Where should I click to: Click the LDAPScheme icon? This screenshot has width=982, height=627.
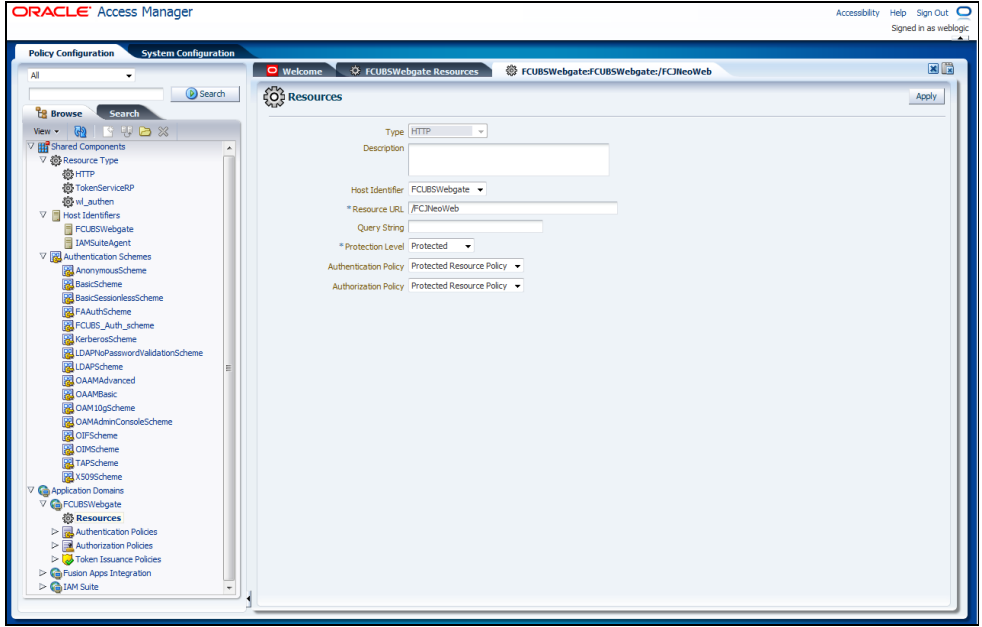68,367
